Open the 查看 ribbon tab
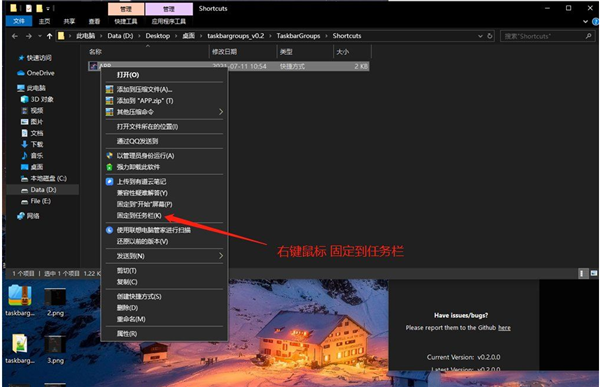 [94, 21]
